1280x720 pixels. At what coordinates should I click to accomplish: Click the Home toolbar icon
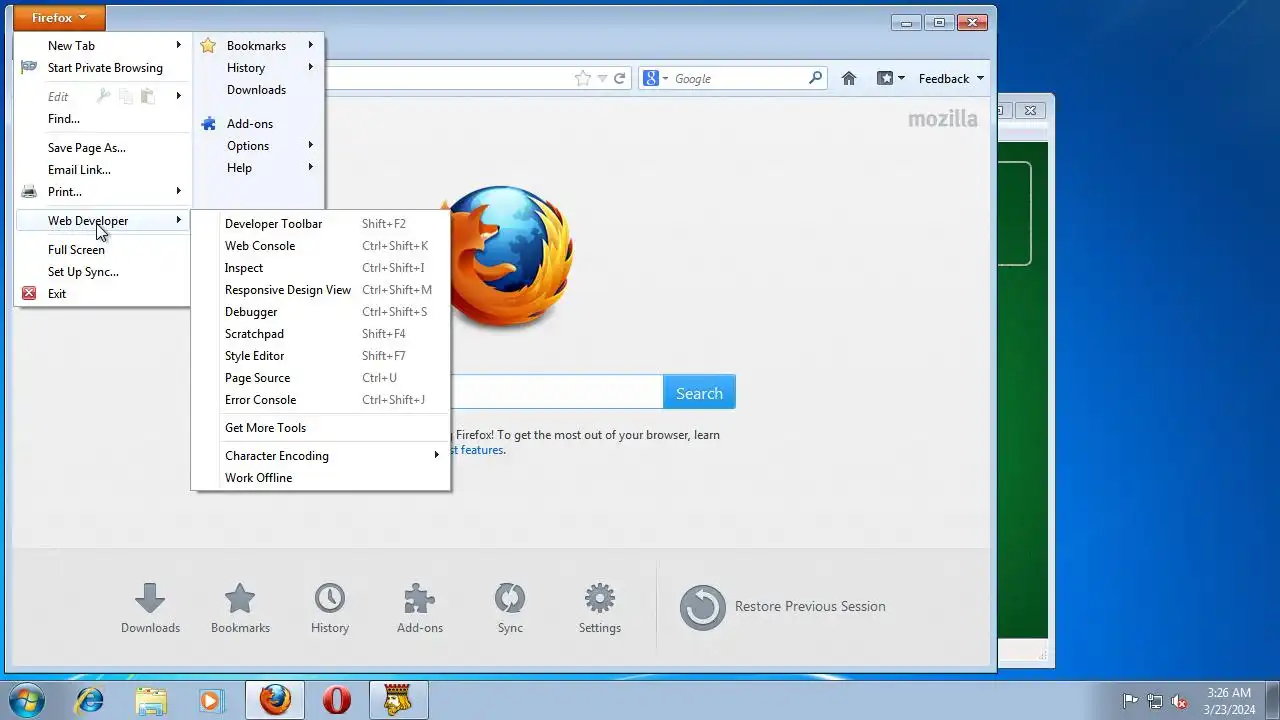pos(849,78)
